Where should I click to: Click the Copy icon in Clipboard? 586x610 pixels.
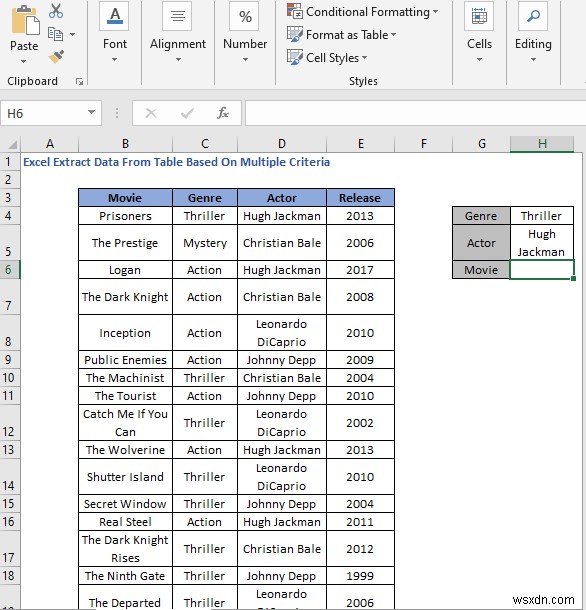click(x=55, y=34)
